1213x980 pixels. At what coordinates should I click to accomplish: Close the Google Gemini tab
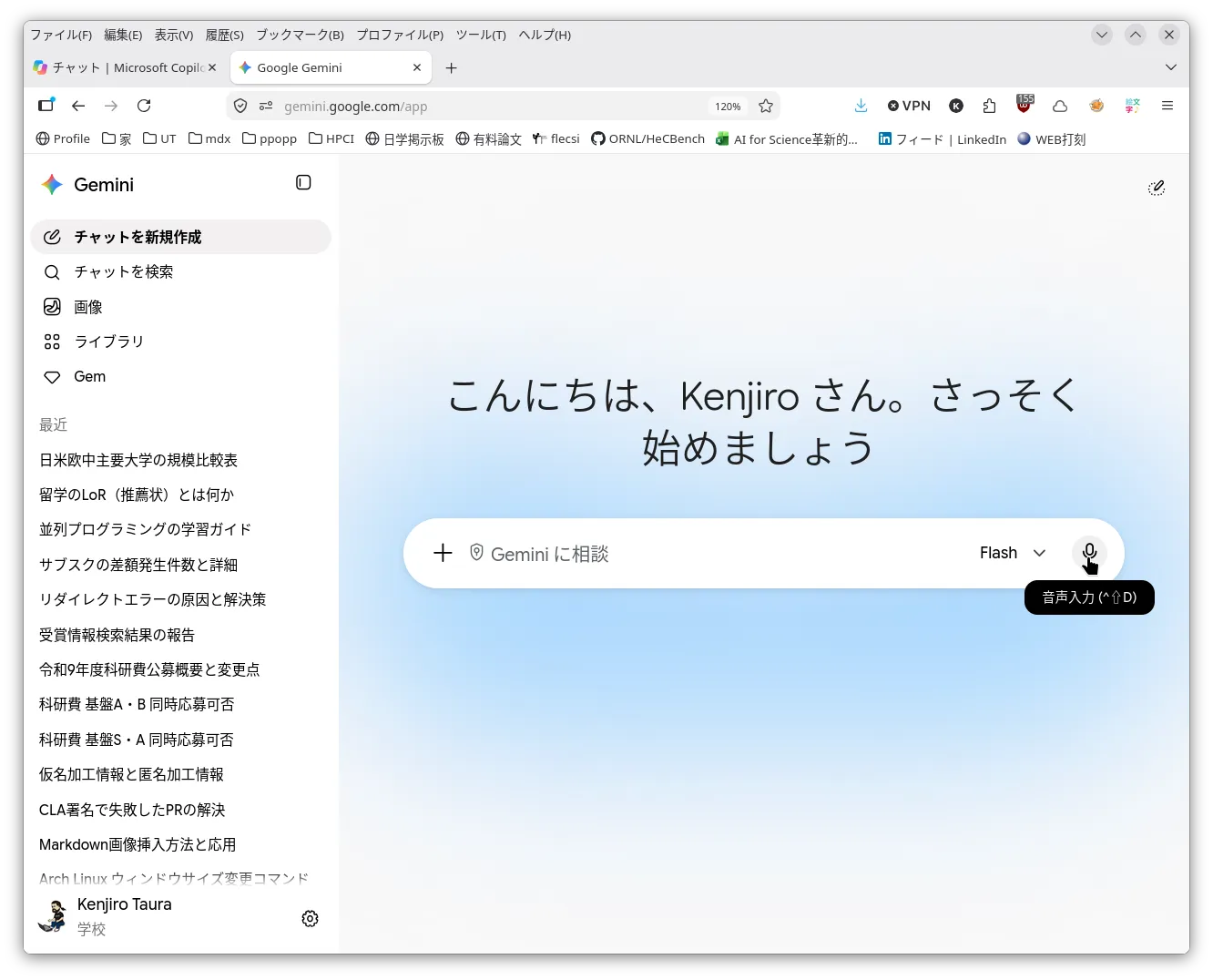click(x=417, y=67)
